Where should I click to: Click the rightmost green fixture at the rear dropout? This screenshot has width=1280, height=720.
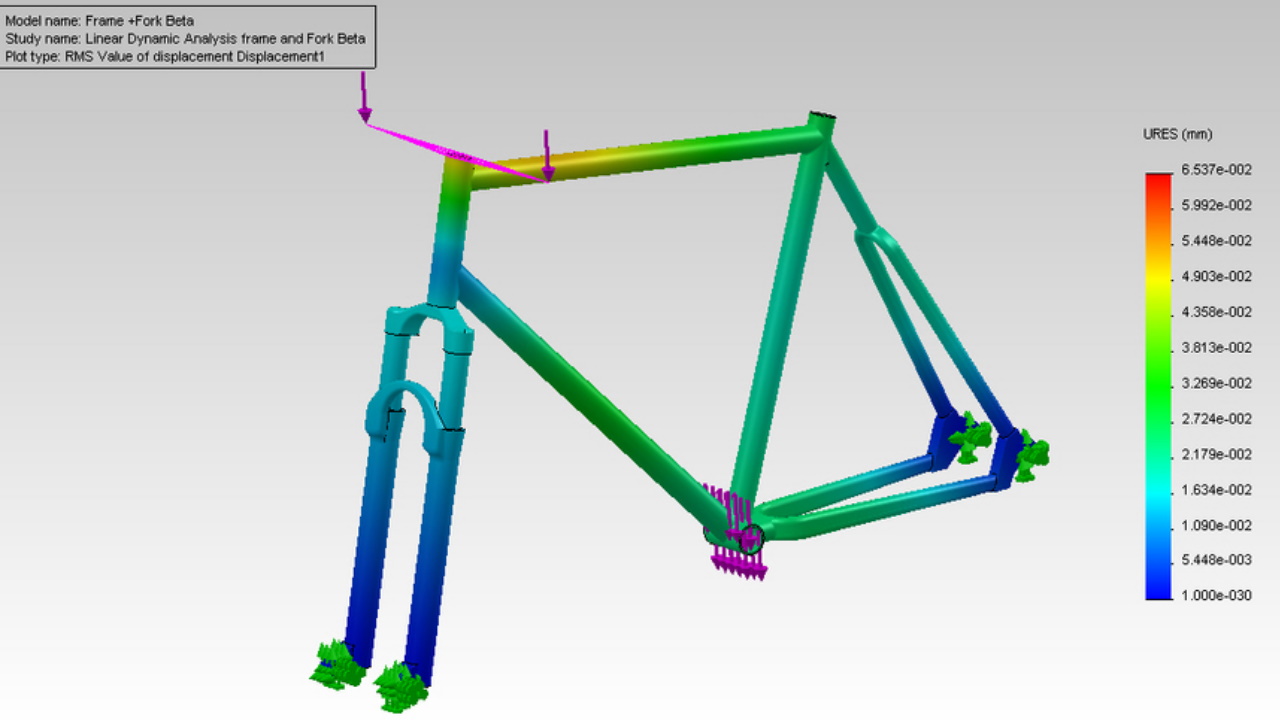tap(1030, 455)
